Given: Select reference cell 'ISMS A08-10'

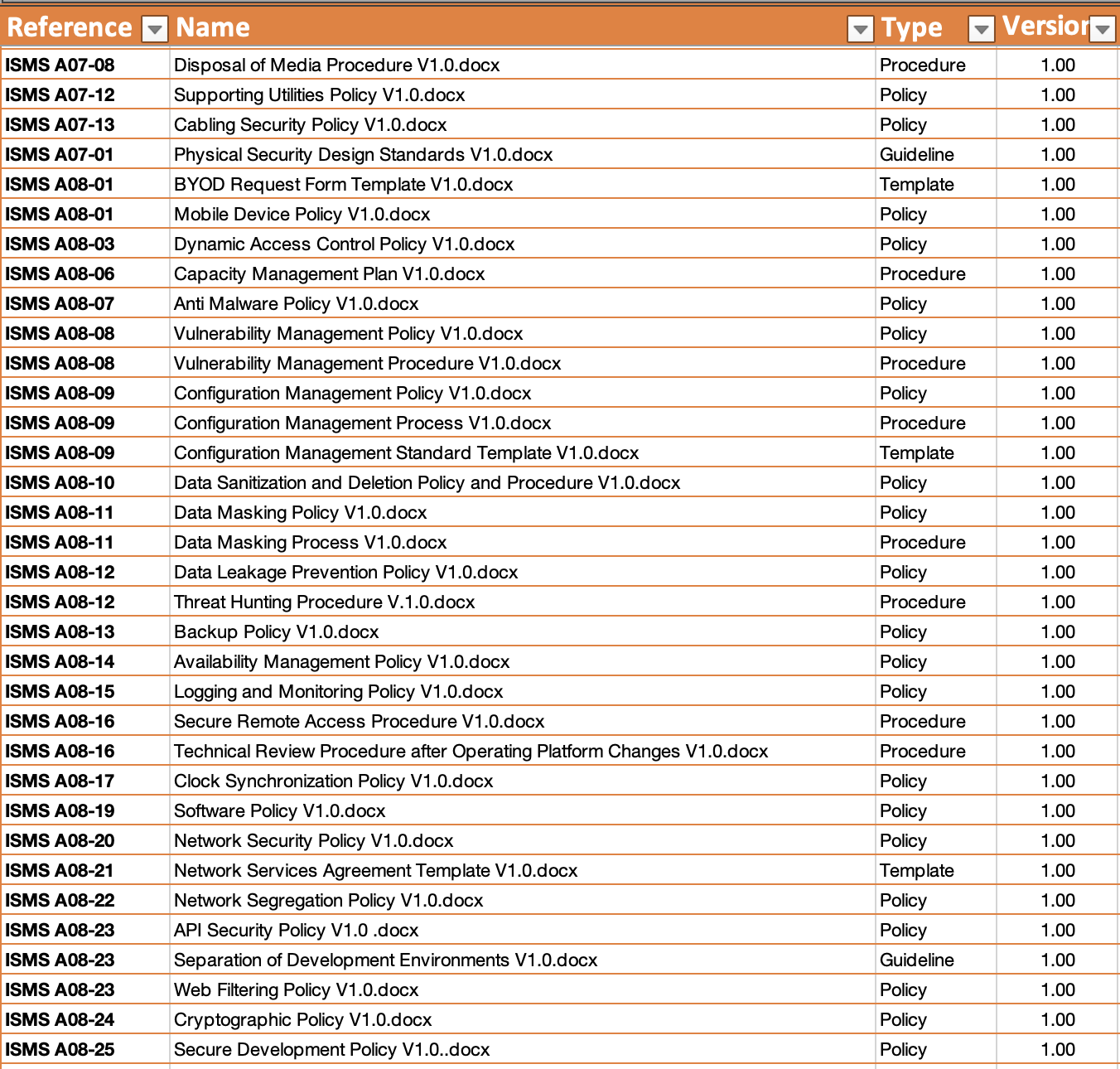Looking at the screenshot, I should pos(85,482).
